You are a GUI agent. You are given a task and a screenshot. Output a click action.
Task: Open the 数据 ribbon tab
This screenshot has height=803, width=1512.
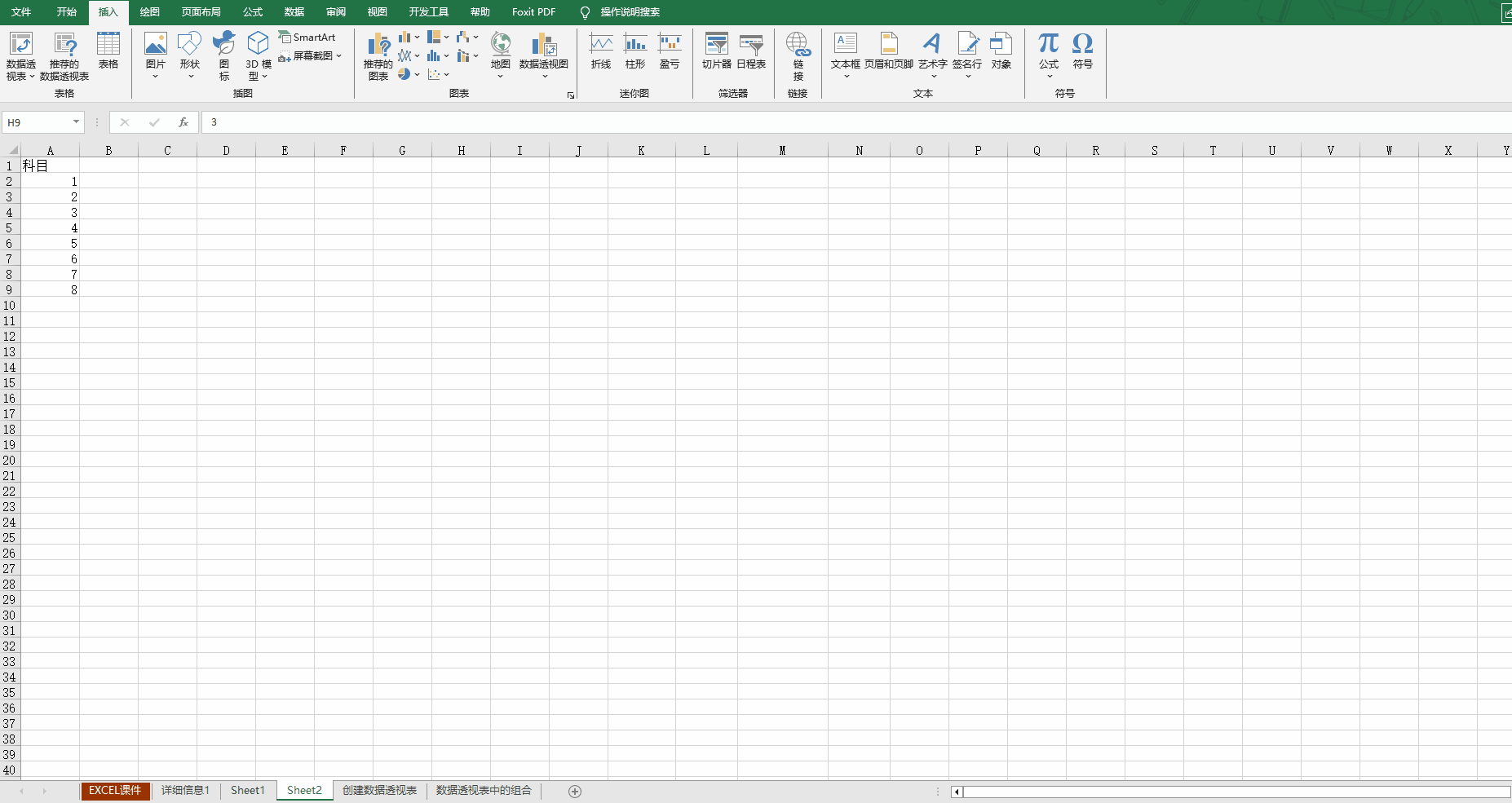click(x=294, y=12)
